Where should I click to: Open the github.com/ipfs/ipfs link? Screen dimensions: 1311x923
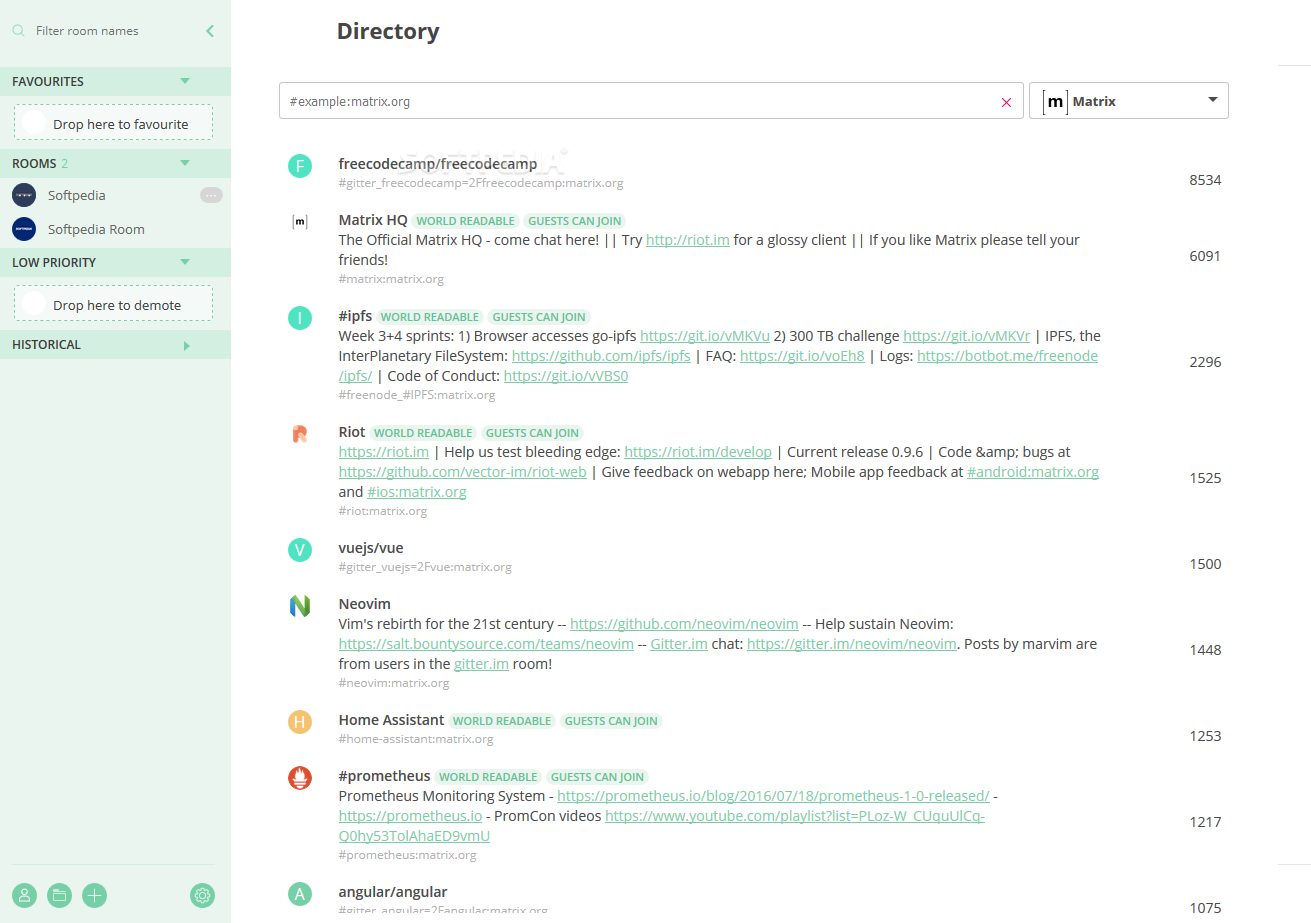click(x=601, y=356)
